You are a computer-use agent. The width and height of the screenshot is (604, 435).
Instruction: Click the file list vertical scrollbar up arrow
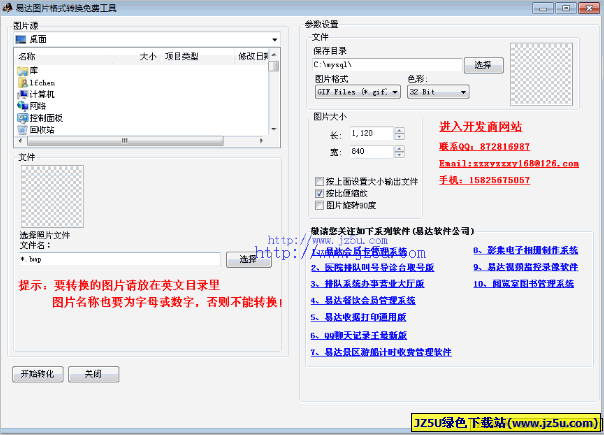(x=274, y=55)
